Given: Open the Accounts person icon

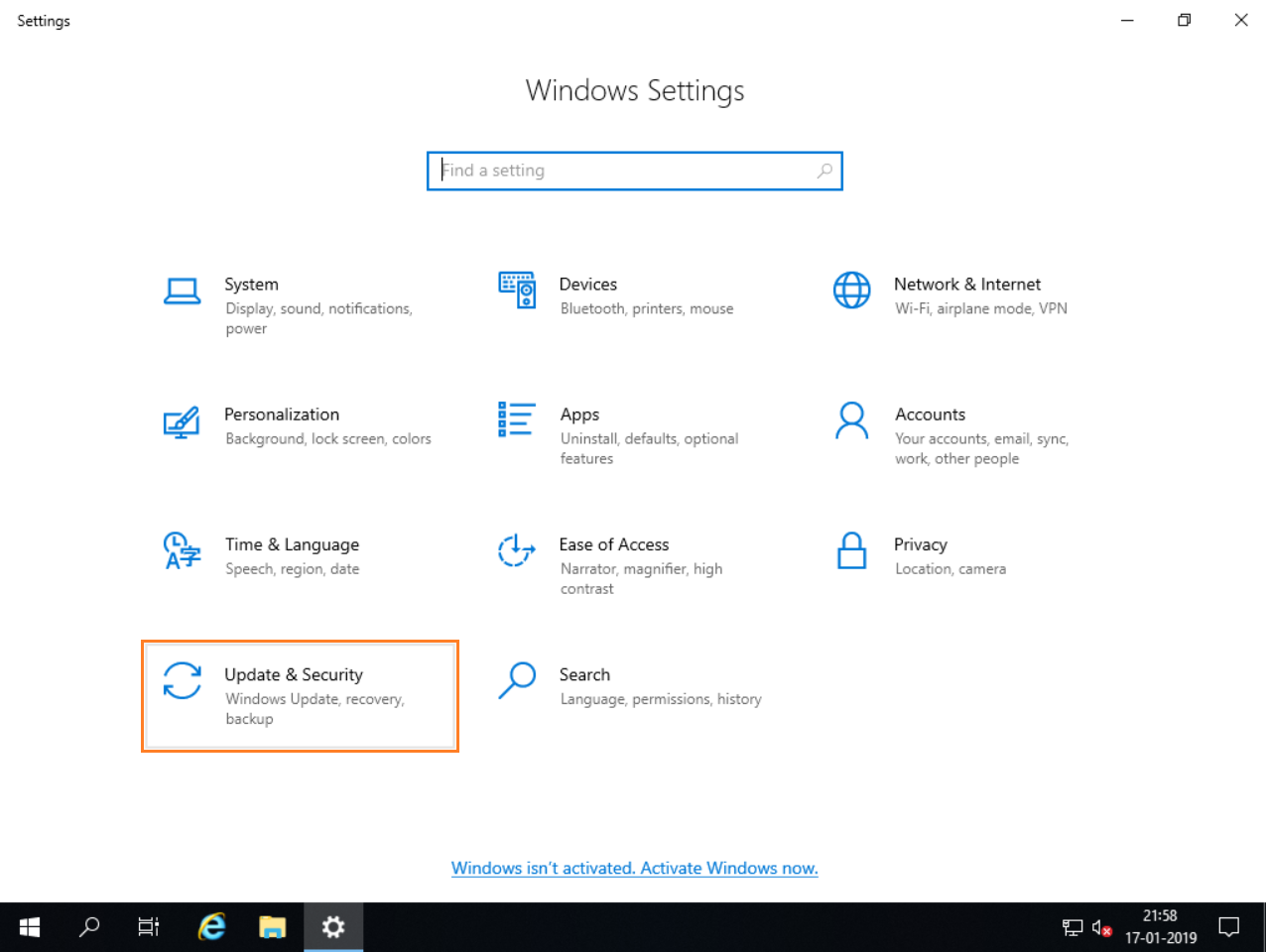Looking at the screenshot, I should 852,420.
